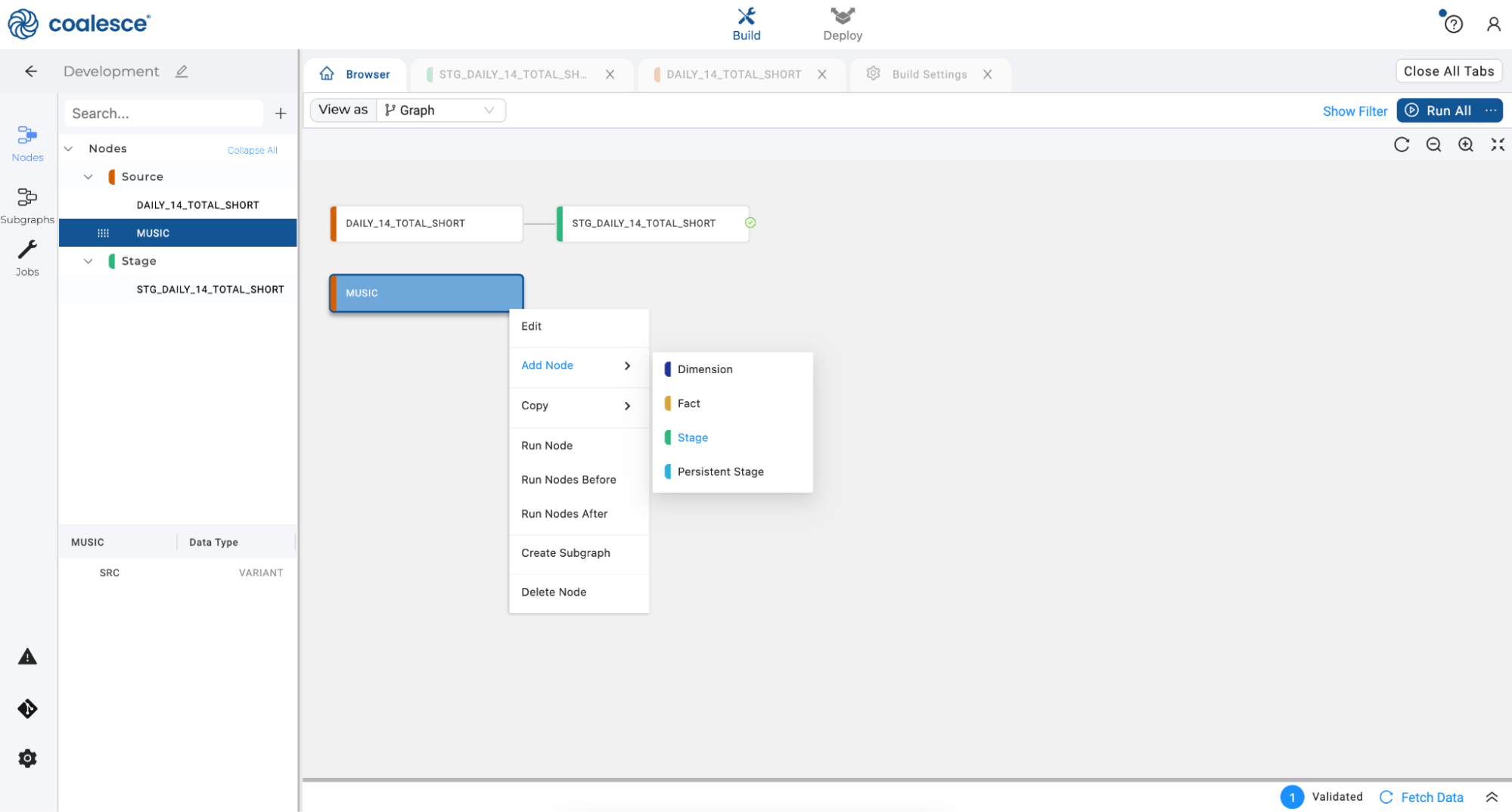The height and width of the screenshot is (812, 1512).
Task: Edit workspace name with pencil icon
Action: tap(182, 71)
